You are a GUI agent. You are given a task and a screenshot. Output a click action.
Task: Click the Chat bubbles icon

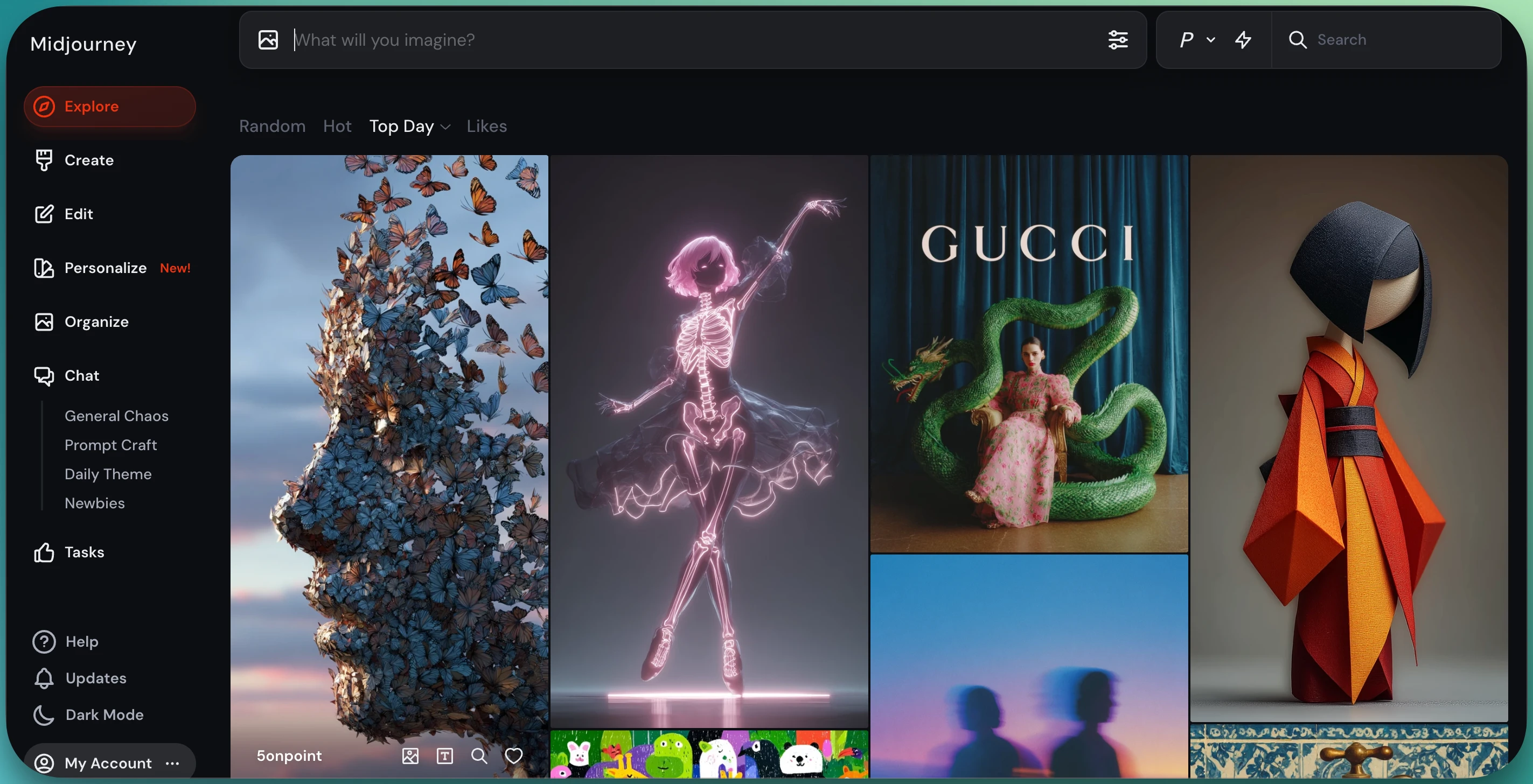click(x=44, y=376)
